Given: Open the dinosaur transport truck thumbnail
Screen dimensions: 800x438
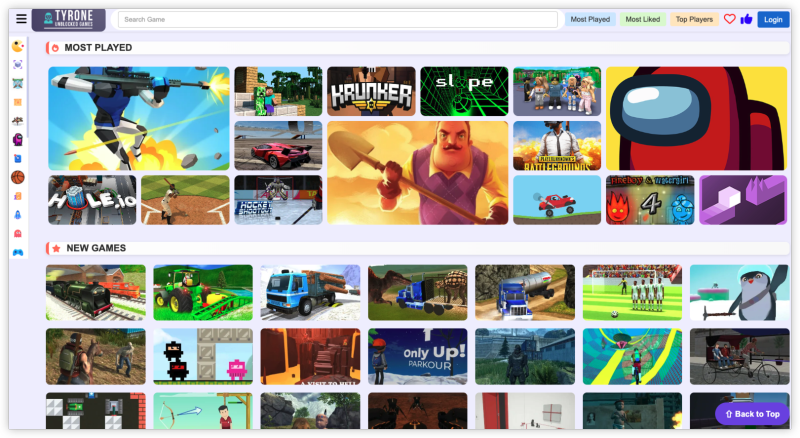Looking at the screenshot, I should tap(417, 293).
